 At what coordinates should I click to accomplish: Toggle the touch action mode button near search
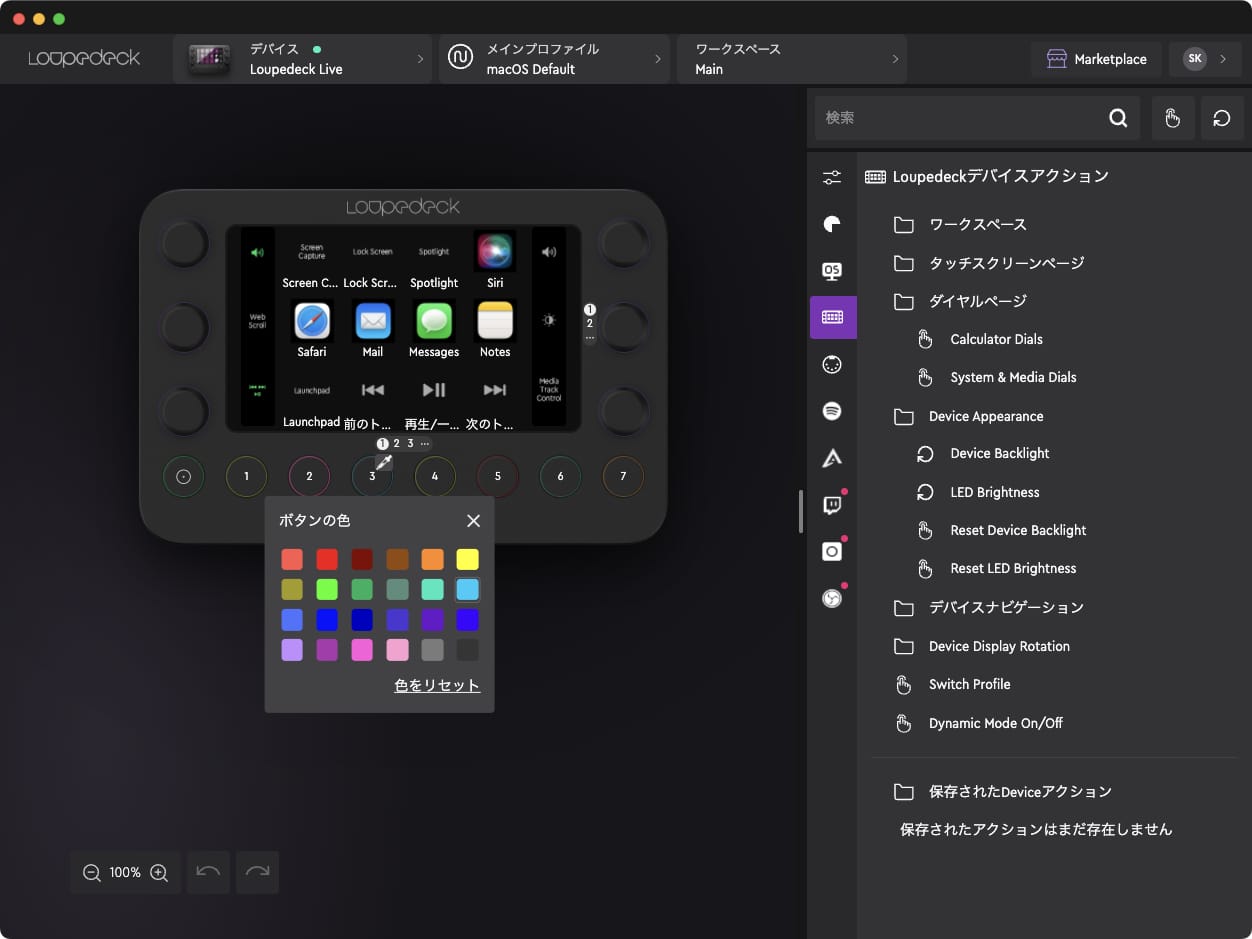point(1172,117)
